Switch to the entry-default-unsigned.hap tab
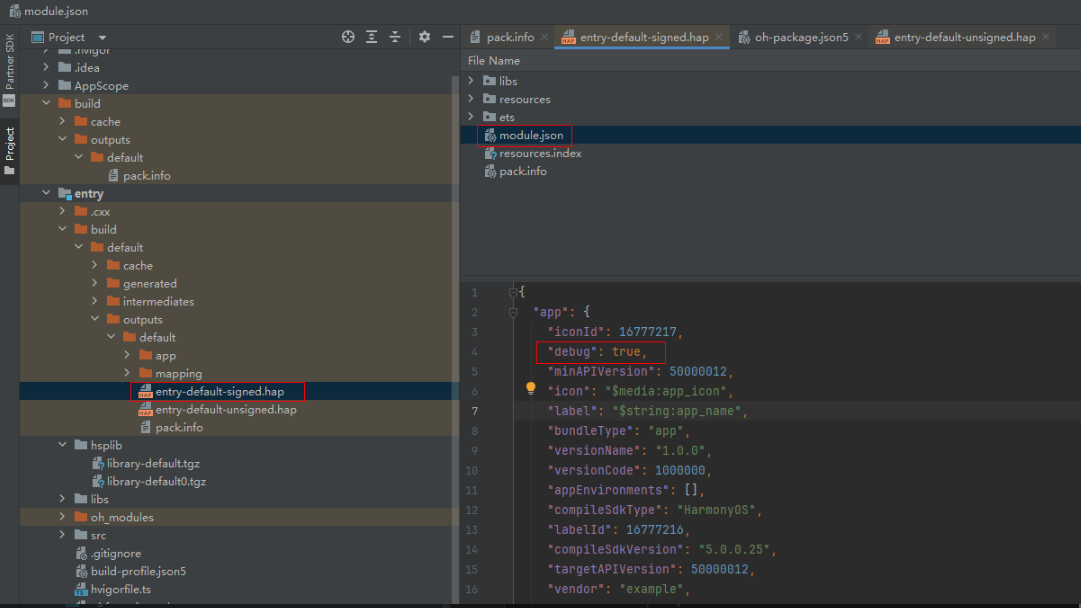Screen dimensions: 1081x608 pos(964,37)
